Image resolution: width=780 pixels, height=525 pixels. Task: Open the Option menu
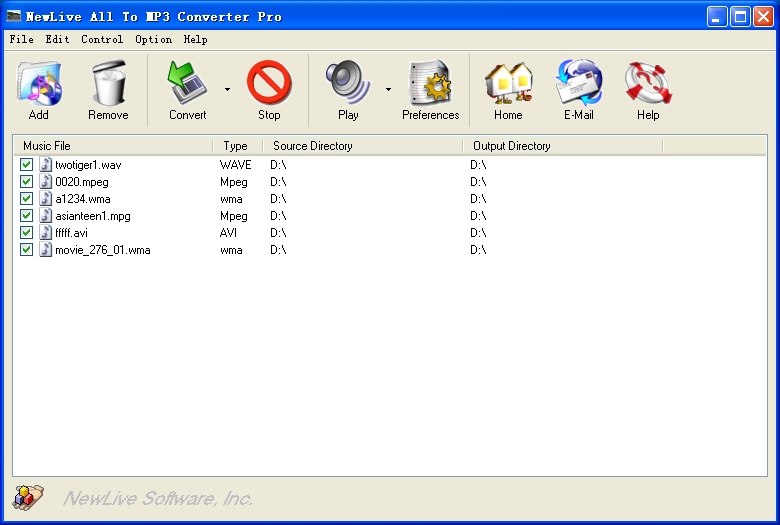[x=153, y=39]
